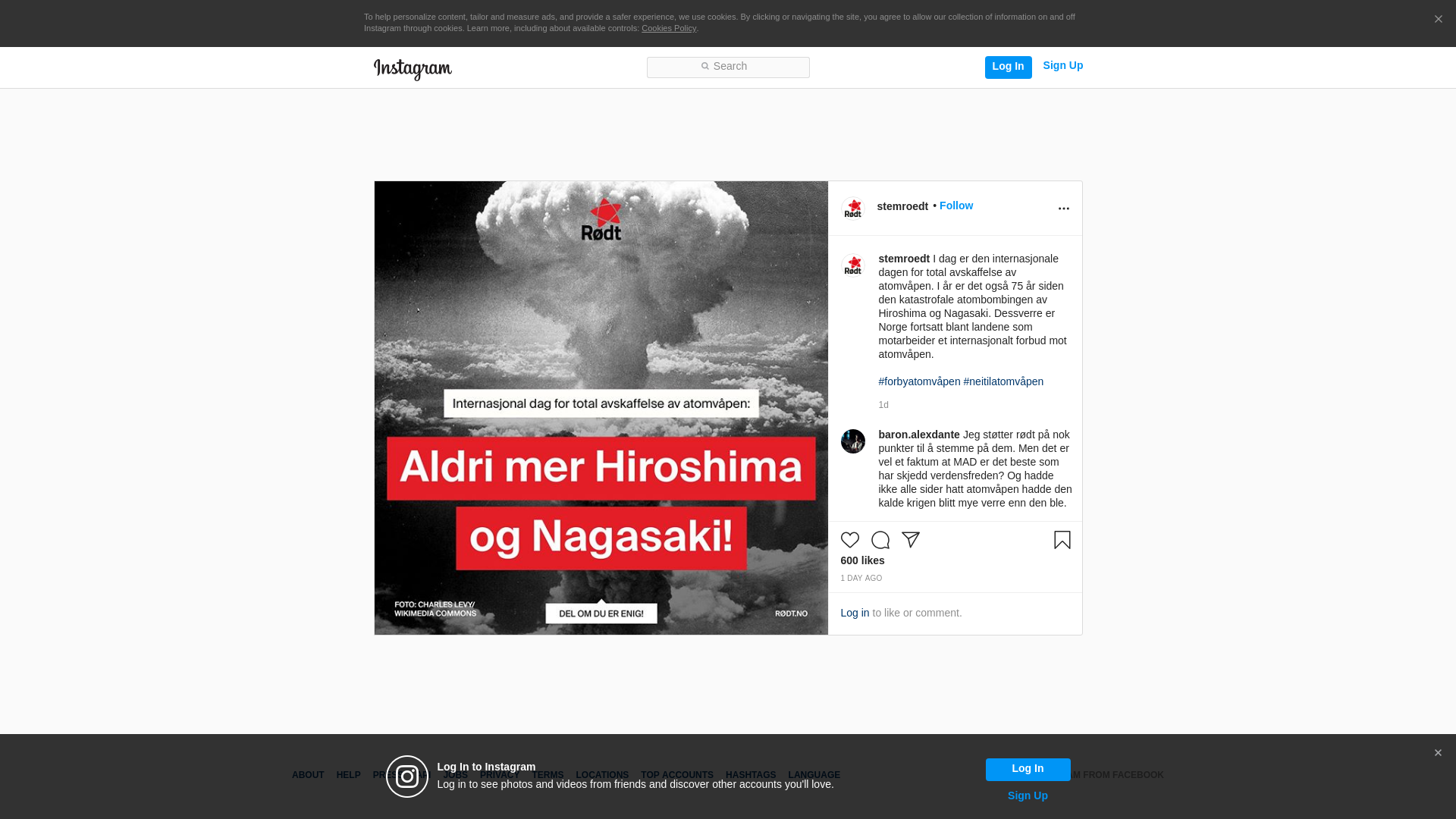Open the Cookies Policy link
This screenshot has height=819, width=1456.
(668, 28)
